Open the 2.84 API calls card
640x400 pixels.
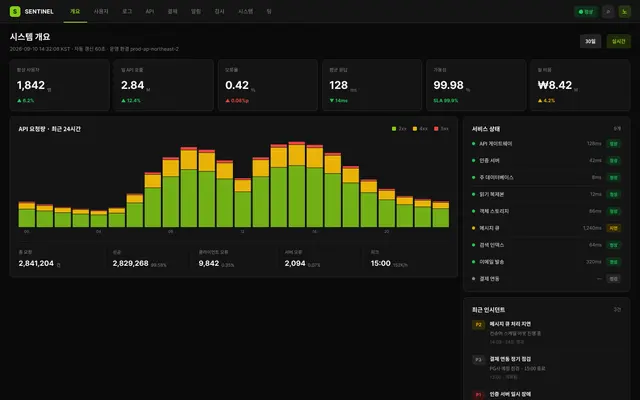tap(164, 85)
